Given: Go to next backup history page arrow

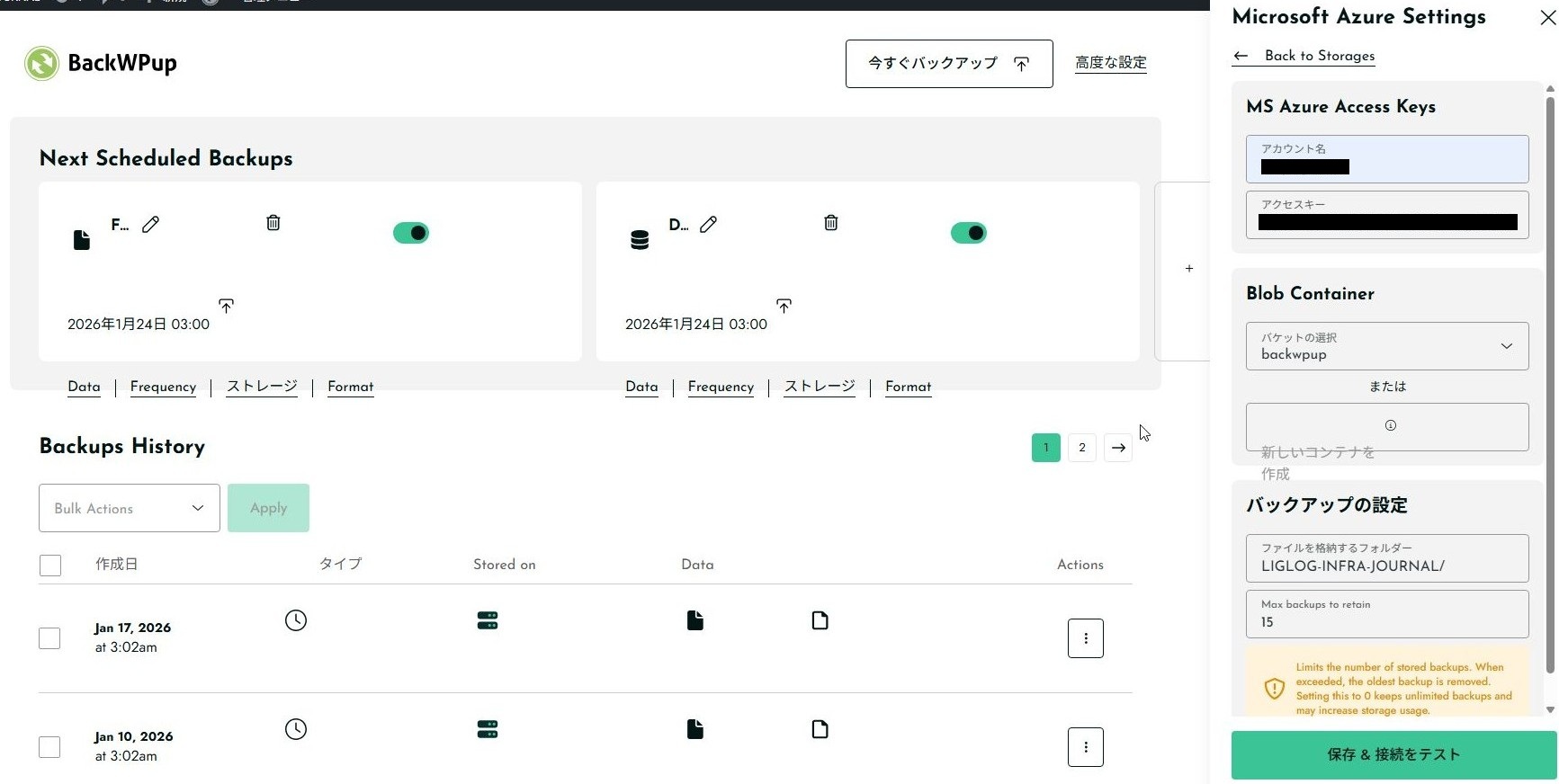Looking at the screenshot, I should point(1118,448).
